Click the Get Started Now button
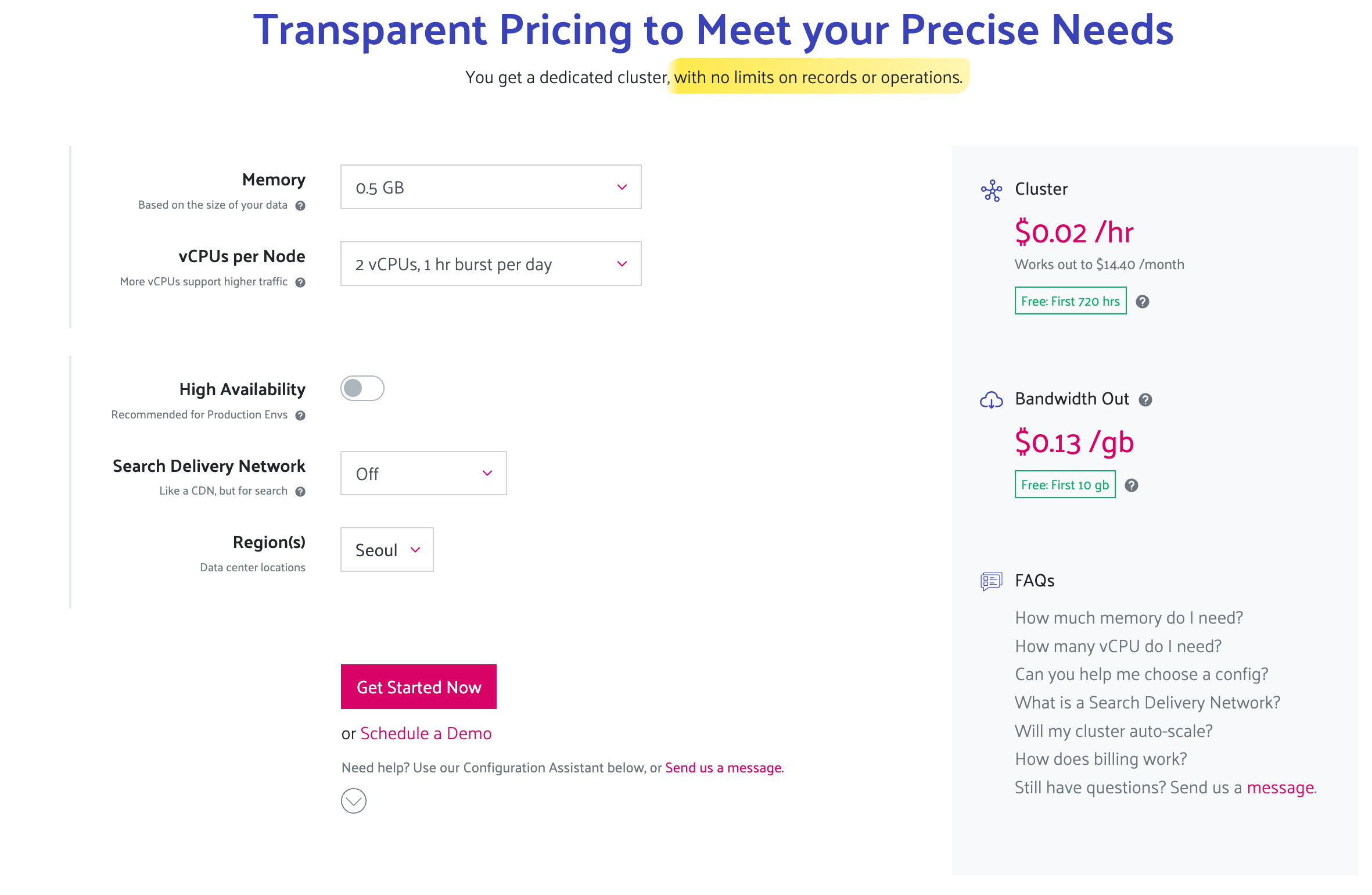Image resolution: width=1372 pixels, height=895 pixels. (x=419, y=687)
